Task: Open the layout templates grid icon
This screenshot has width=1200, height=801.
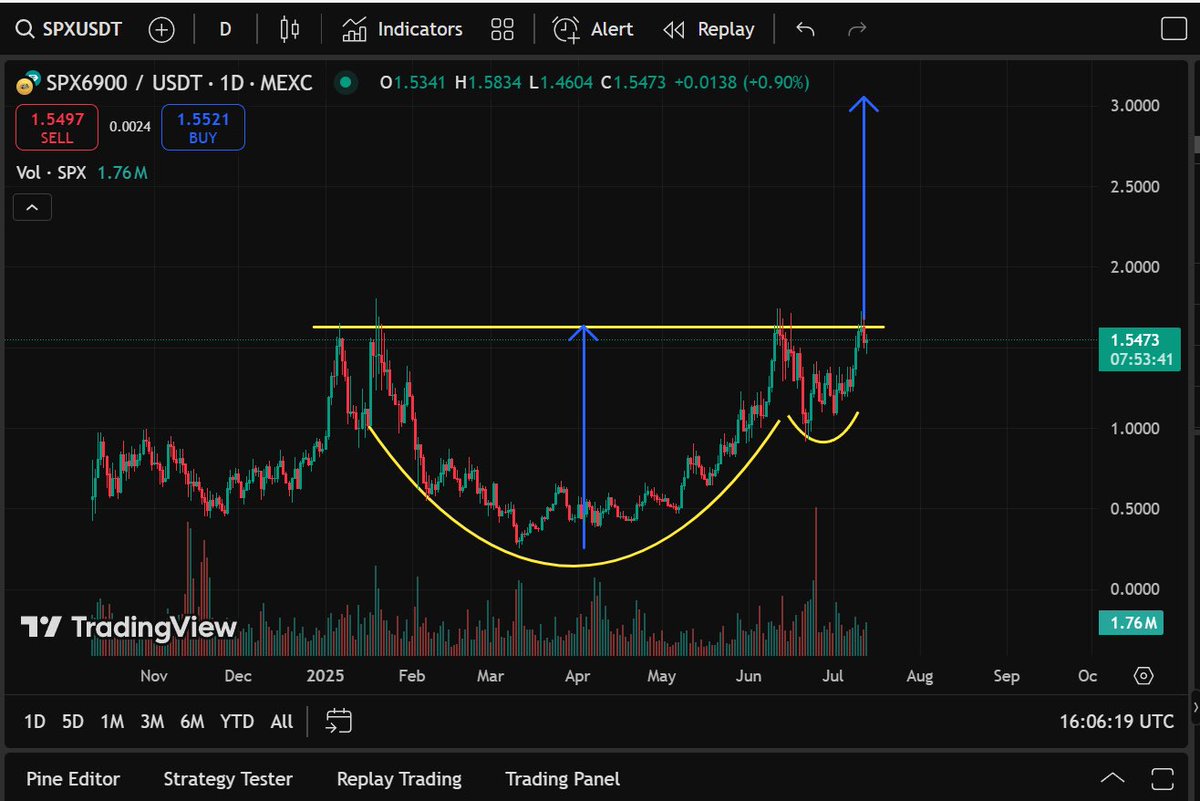Action: (x=502, y=29)
